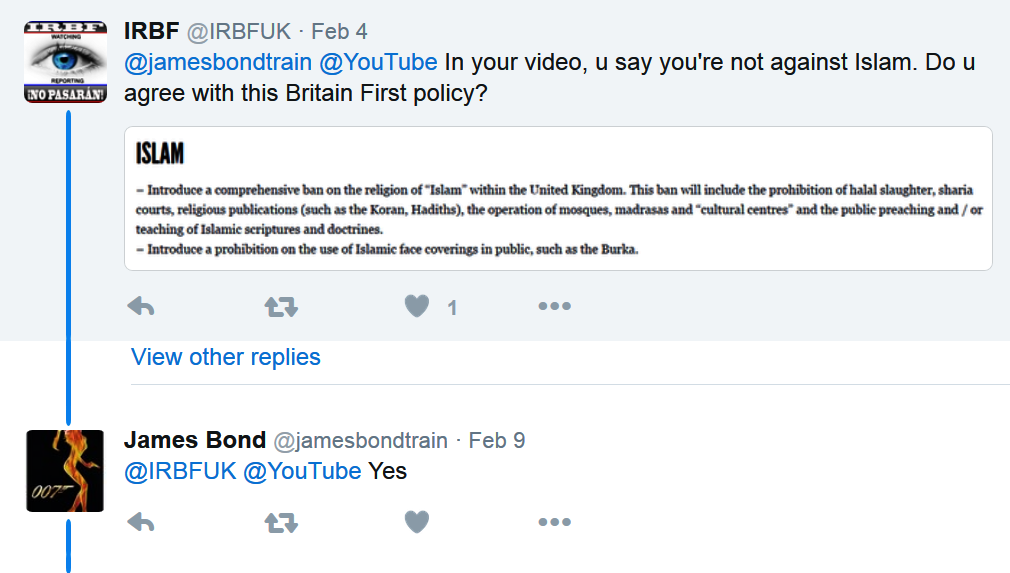Open James Bond's 007 avatar

(x=65, y=471)
